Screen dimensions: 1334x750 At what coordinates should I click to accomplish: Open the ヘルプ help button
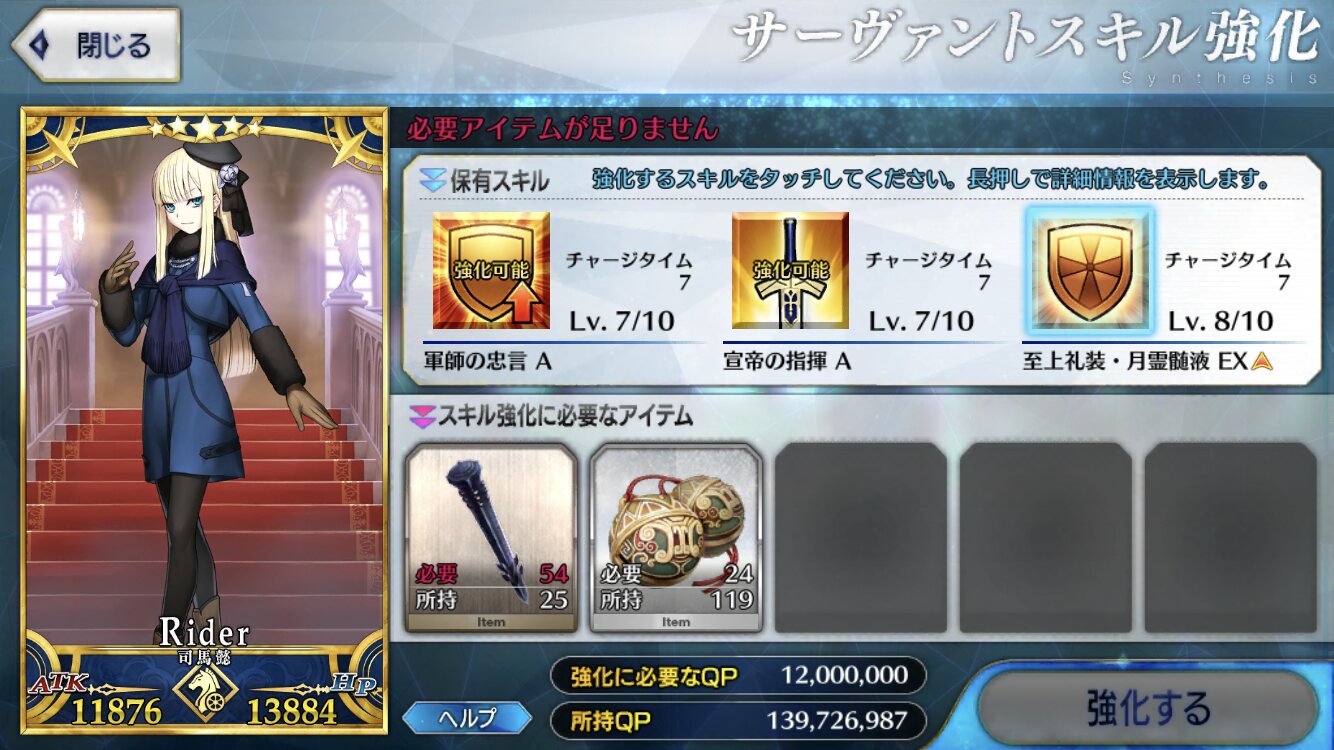point(467,718)
